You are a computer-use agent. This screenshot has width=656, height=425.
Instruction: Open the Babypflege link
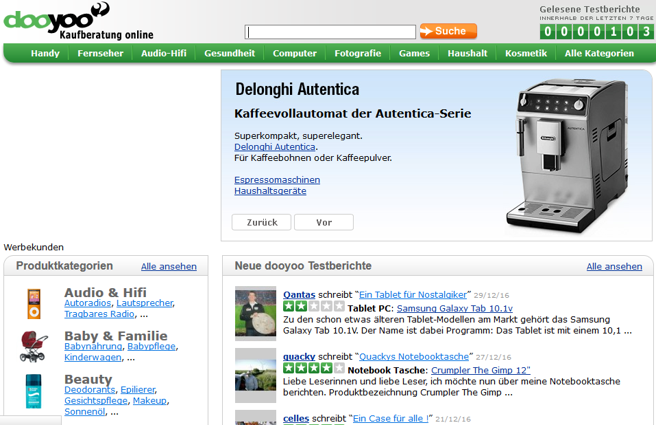pyautogui.click(x=151, y=346)
